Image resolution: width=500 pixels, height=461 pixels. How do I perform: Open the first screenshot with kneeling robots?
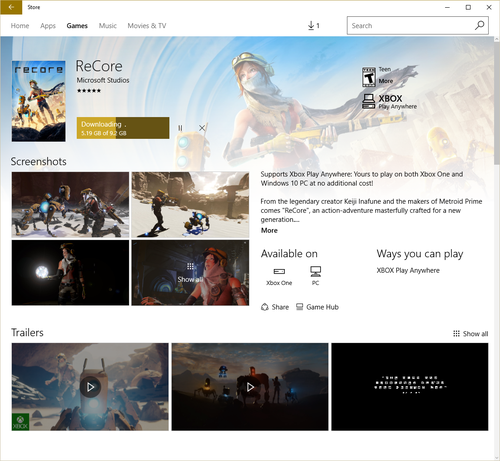pos(70,205)
